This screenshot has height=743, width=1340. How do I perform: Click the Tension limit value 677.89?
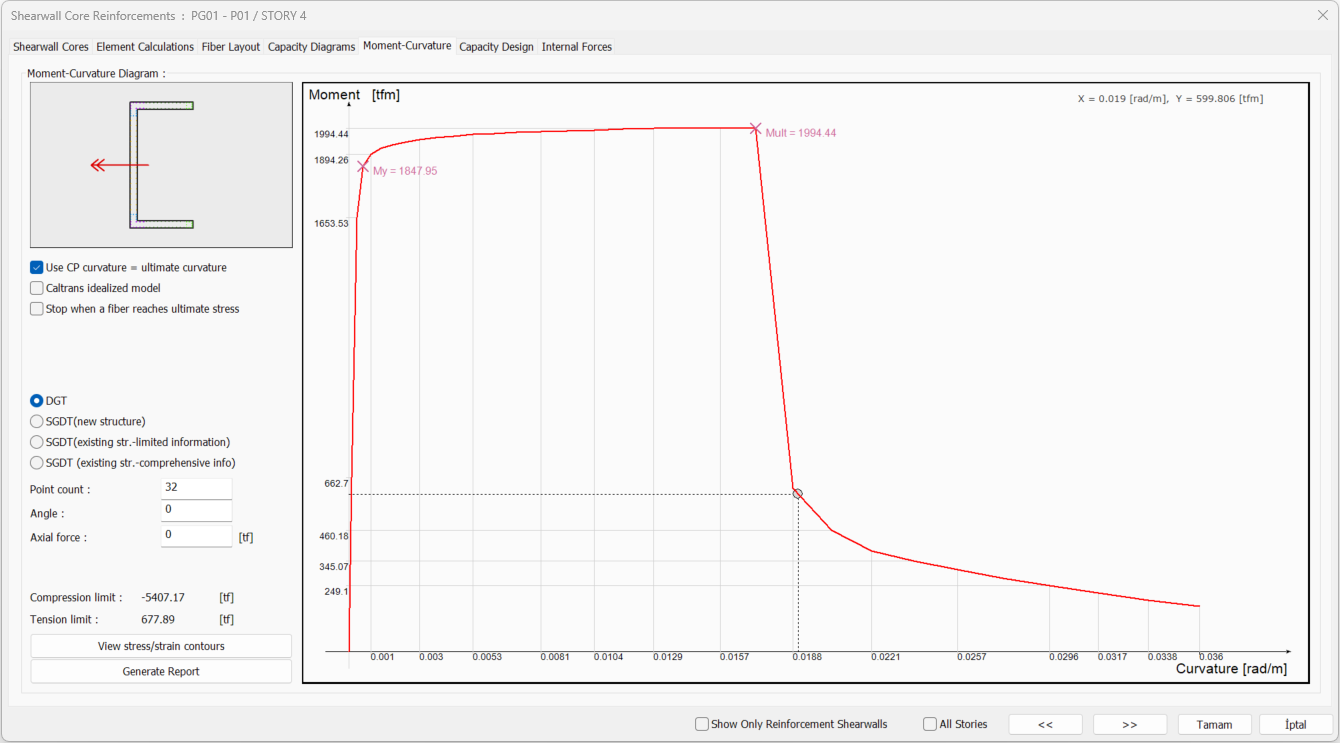158,620
